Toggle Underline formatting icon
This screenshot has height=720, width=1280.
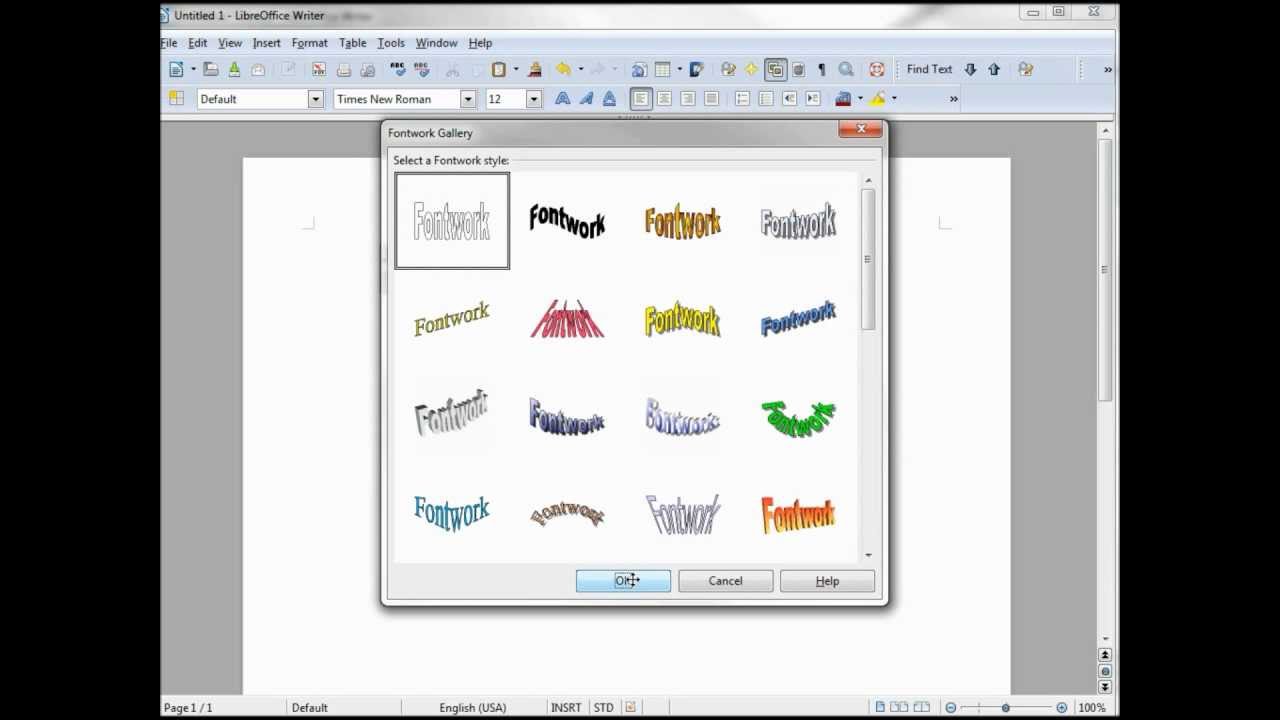pos(609,98)
